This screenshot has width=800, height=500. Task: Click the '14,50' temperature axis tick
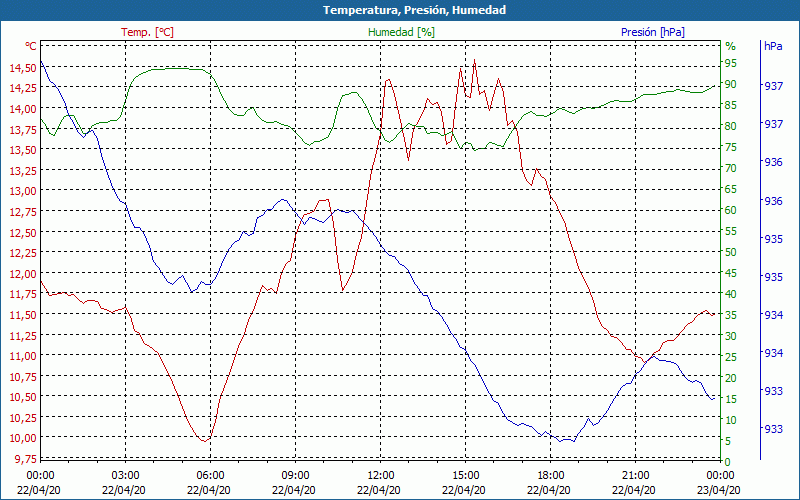(22, 67)
